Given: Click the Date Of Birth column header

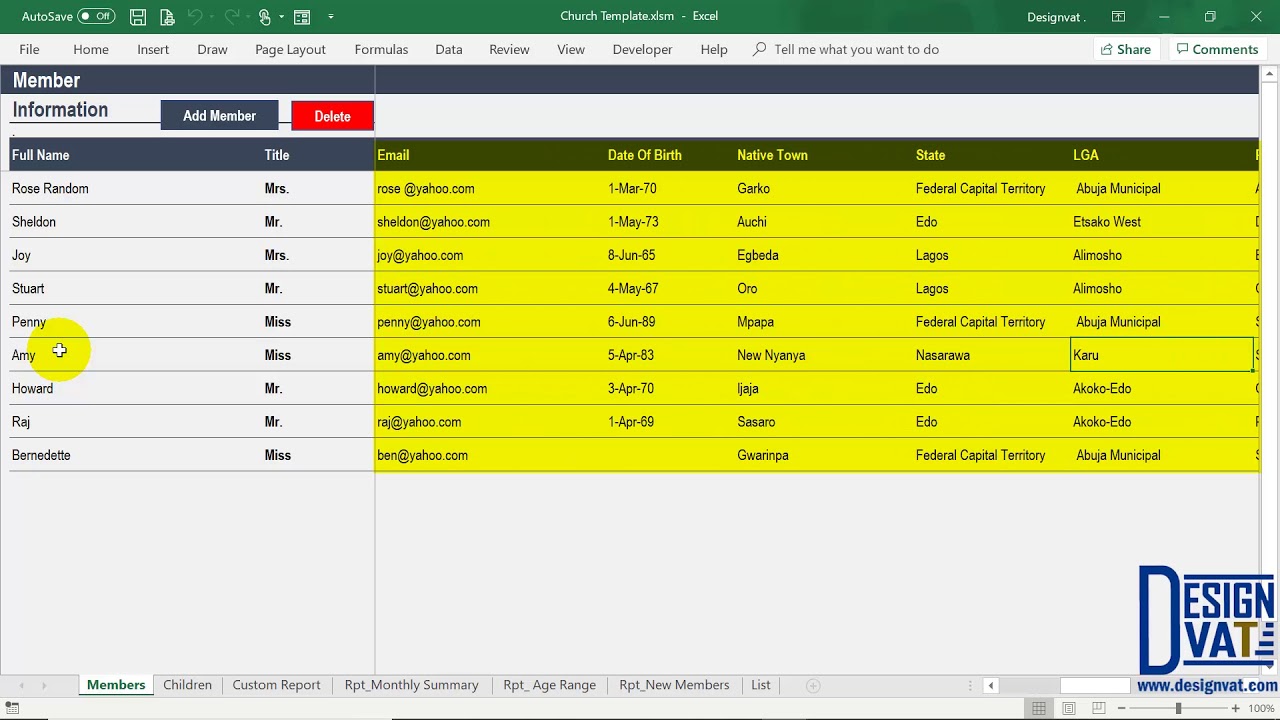Looking at the screenshot, I should tap(645, 155).
